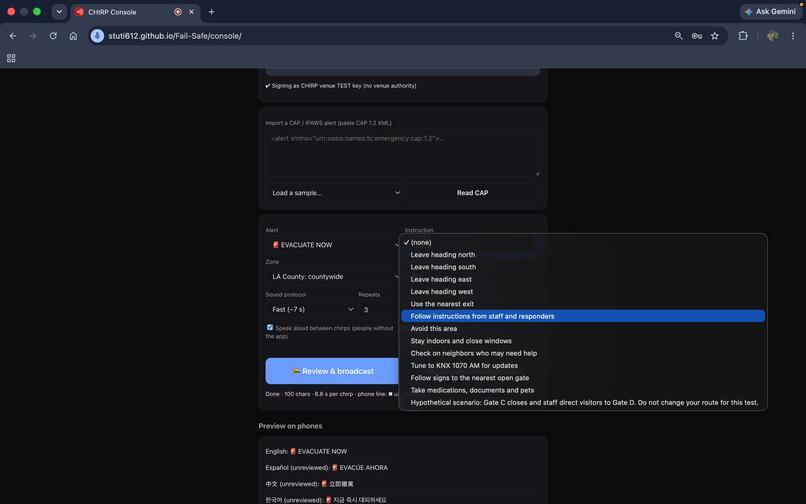Viewport: 806px width, 504px height.
Task: Toggle Speak aloud between chirps checkbox
Action: click(270, 328)
